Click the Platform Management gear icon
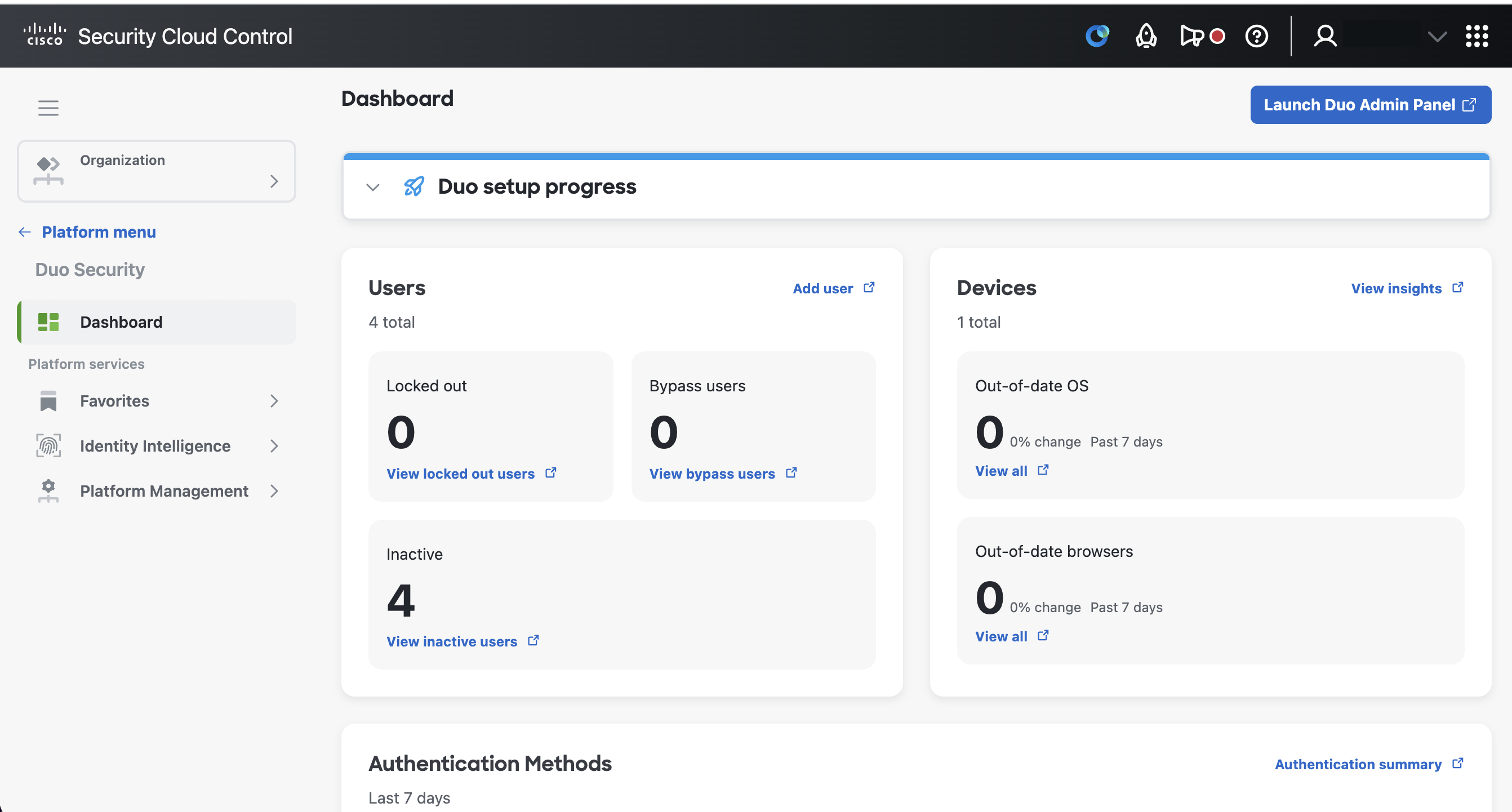The image size is (1512, 812). coord(48,491)
